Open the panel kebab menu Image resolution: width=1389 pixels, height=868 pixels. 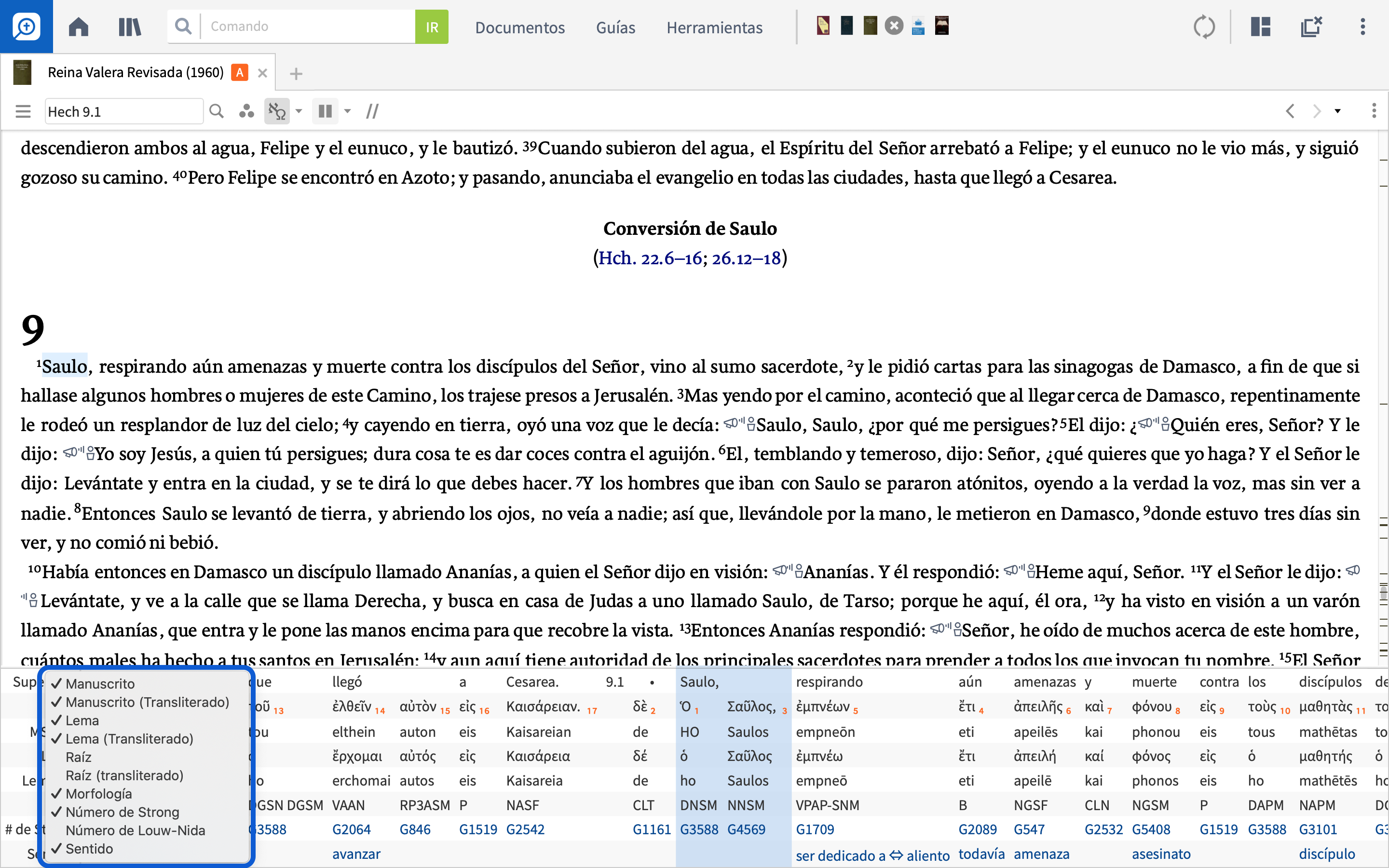pyautogui.click(x=1374, y=111)
